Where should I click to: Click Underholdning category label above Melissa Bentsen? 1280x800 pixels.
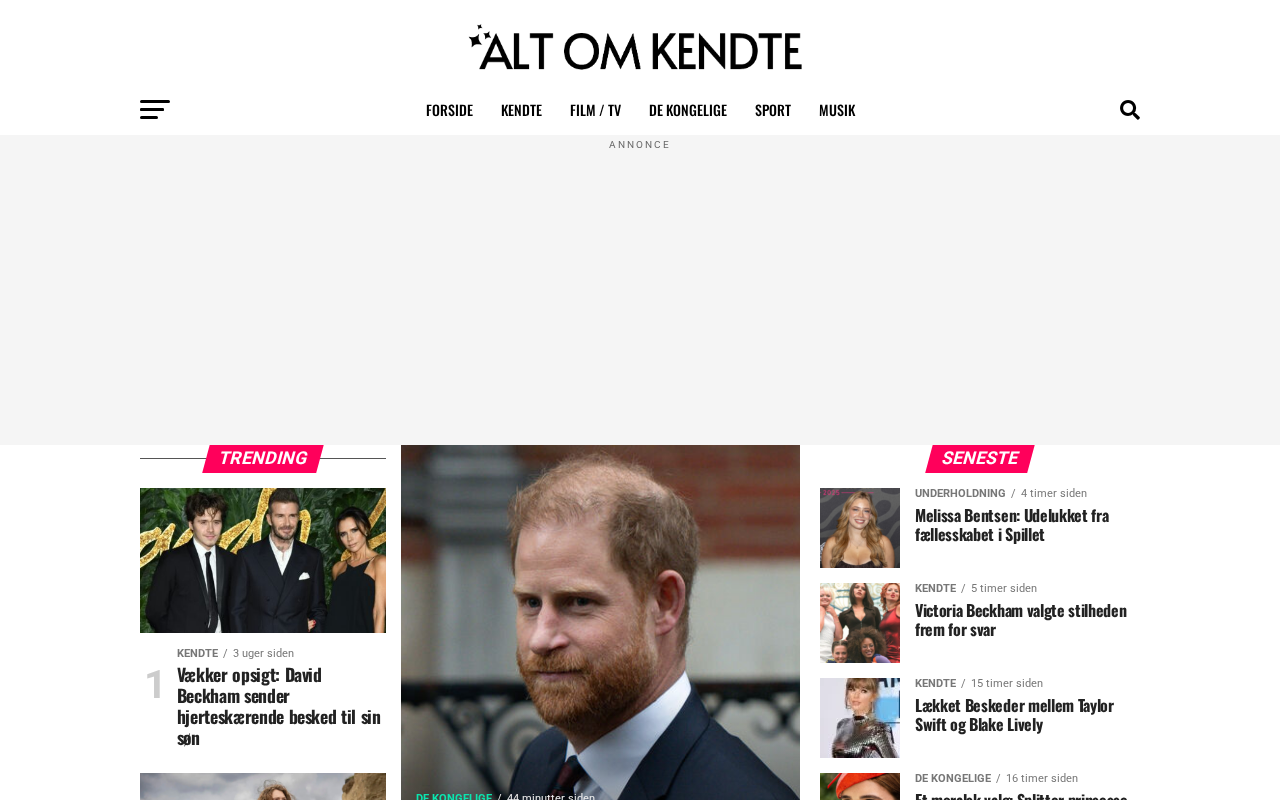tap(960, 494)
